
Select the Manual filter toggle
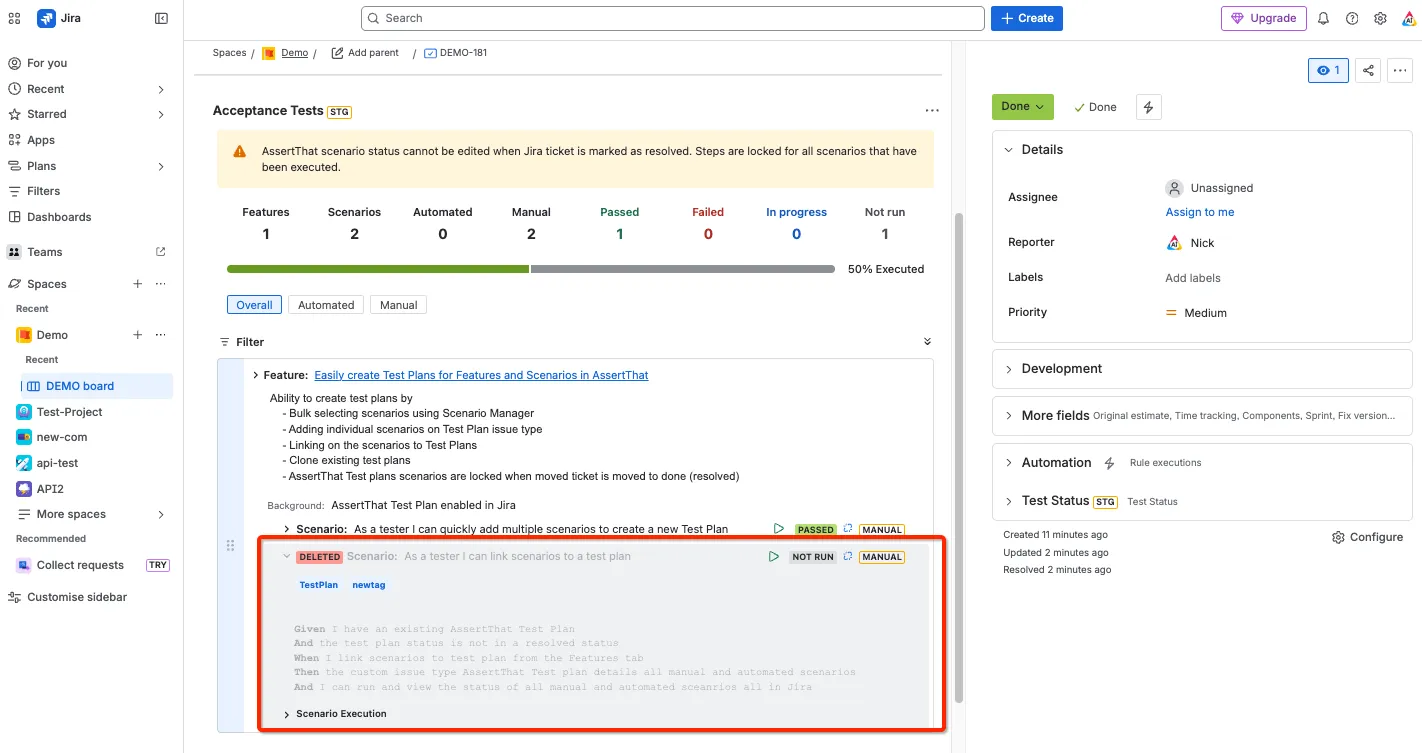click(398, 305)
